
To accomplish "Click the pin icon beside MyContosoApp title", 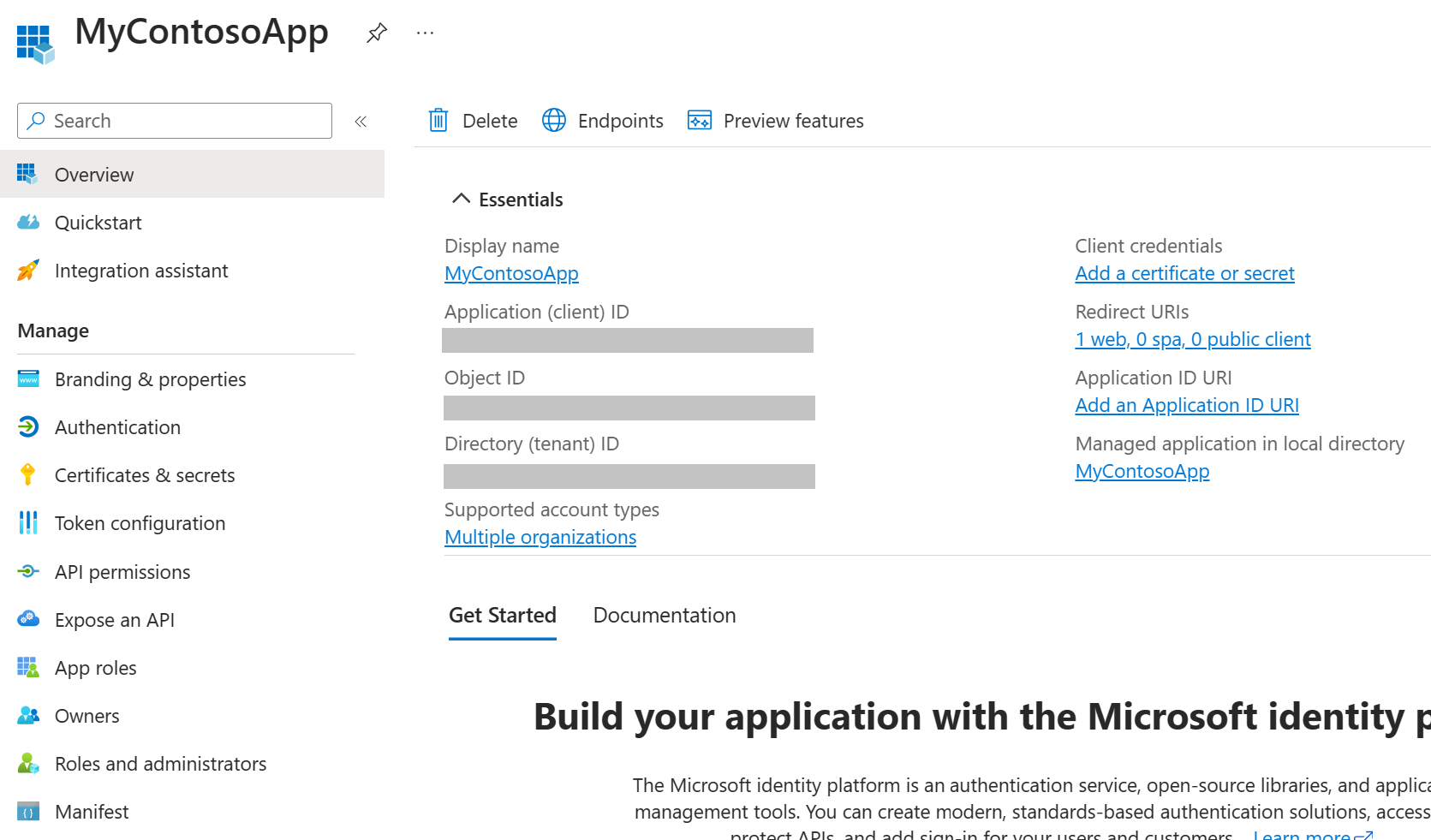I will coord(377,33).
